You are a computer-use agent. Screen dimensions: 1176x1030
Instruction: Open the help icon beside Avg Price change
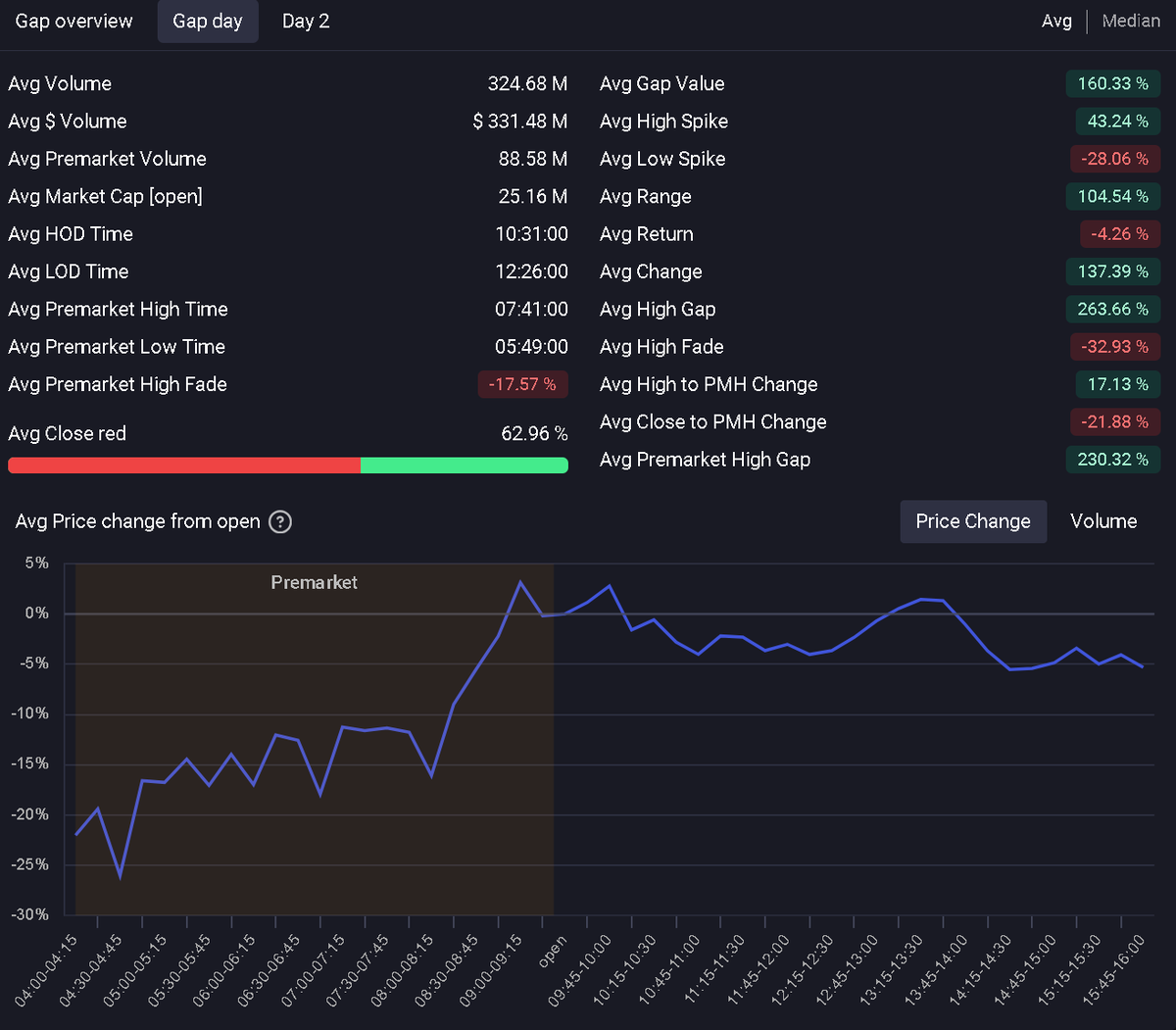click(280, 521)
